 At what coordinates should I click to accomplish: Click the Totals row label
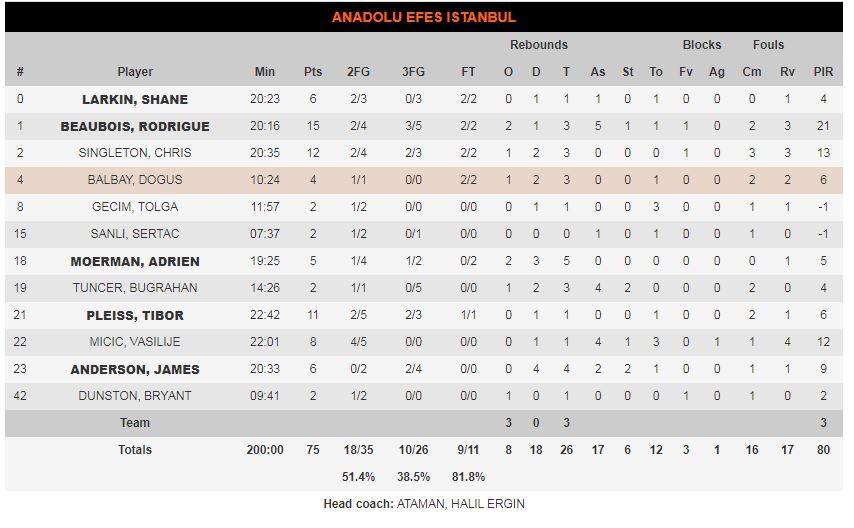click(x=135, y=450)
